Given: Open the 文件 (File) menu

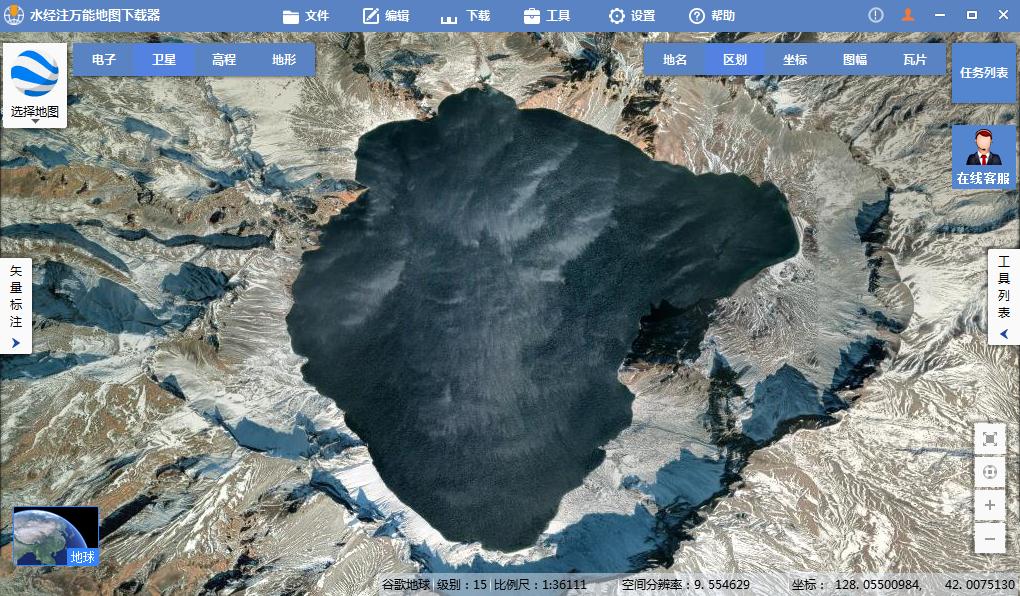Looking at the screenshot, I should [x=306, y=16].
